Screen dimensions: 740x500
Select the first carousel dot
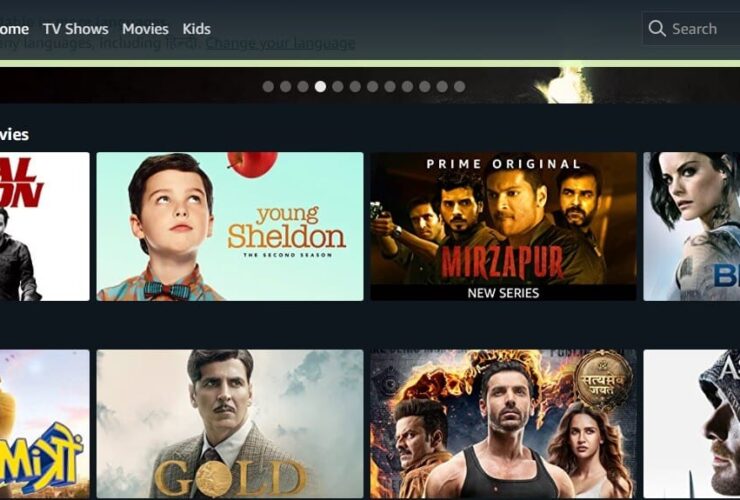tap(268, 86)
